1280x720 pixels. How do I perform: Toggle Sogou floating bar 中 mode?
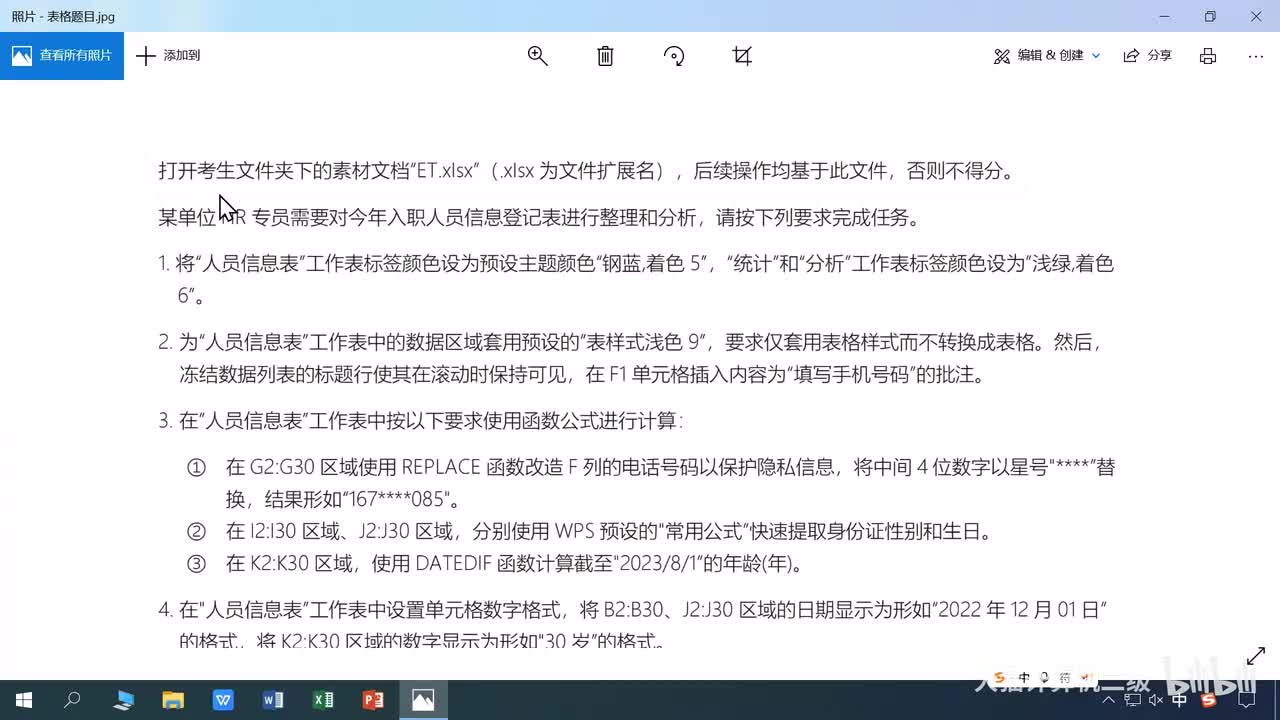click(1024, 677)
